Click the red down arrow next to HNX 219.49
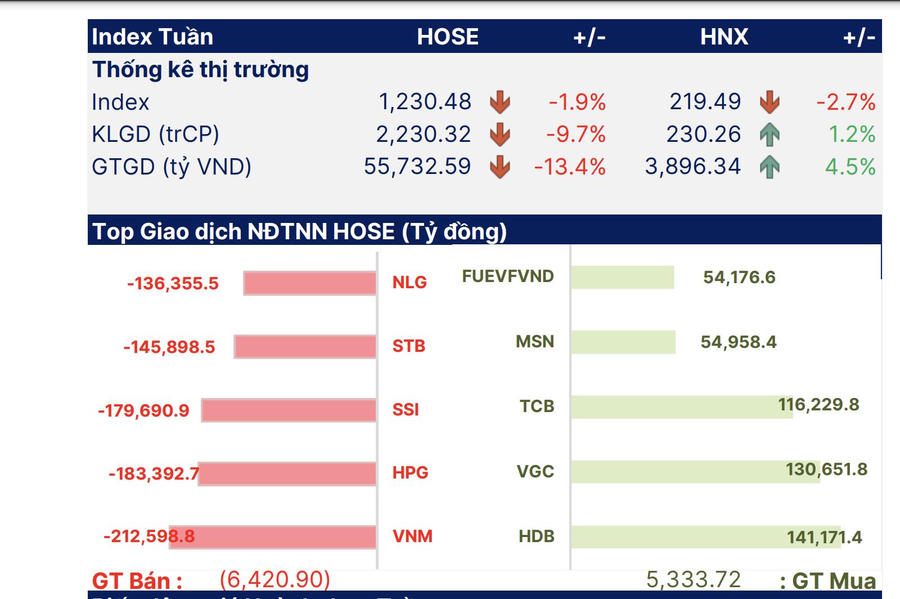The height and width of the screenshot is (599, 900). (769, 102)
